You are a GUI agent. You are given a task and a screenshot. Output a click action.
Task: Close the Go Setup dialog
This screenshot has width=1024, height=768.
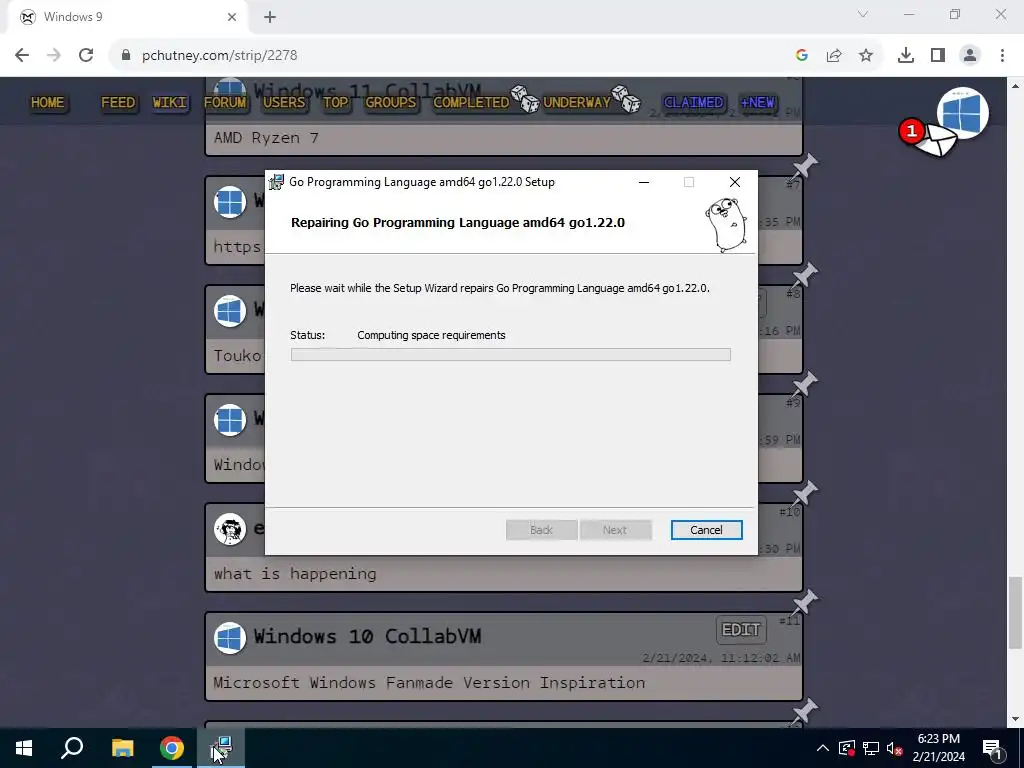[x=735, y=182]
